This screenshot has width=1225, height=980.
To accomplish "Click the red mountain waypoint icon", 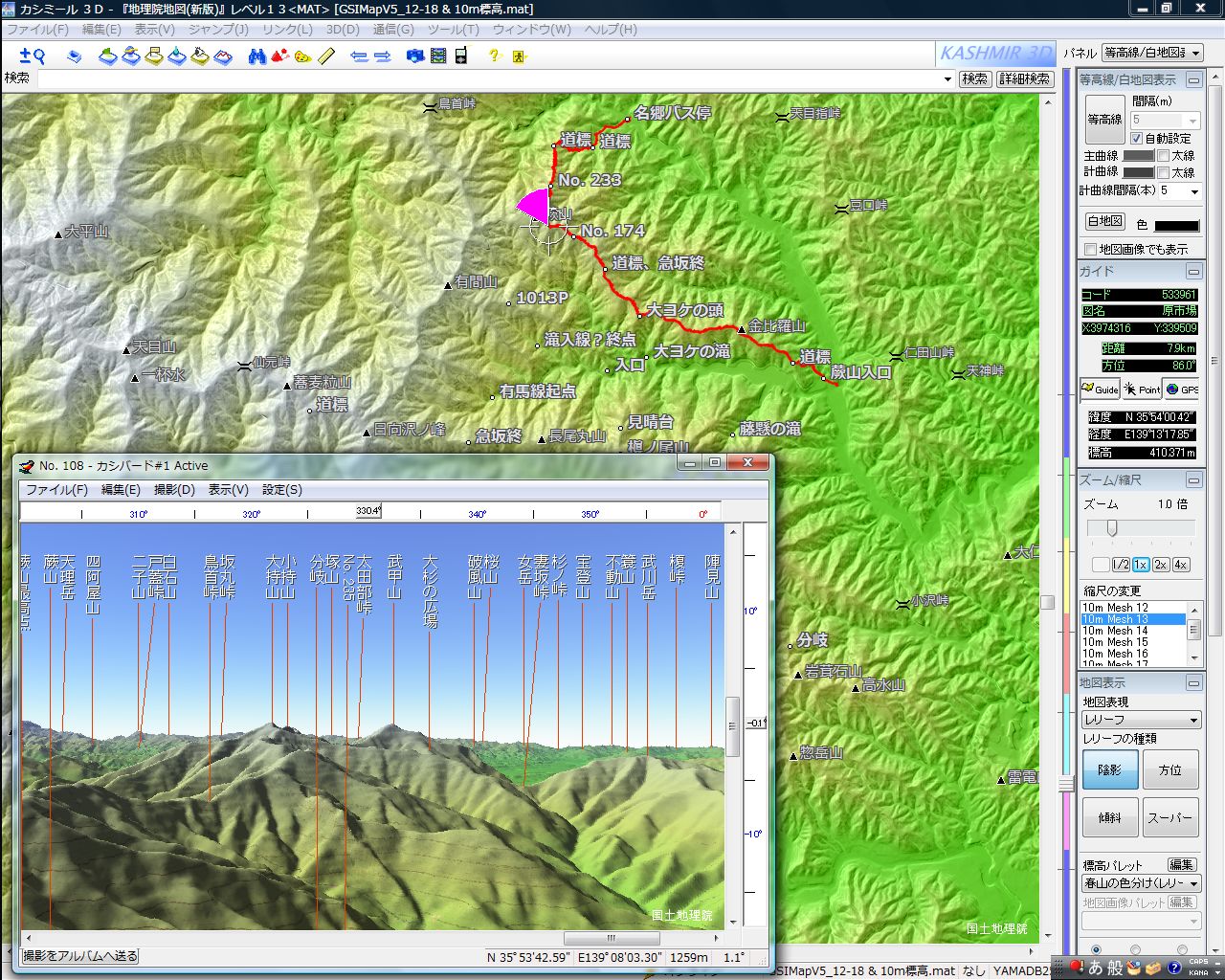I will (x=279, y=56).
